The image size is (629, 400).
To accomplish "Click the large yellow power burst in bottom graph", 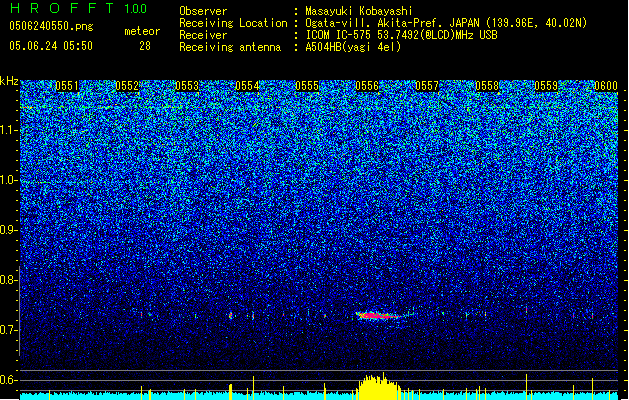I will point(379,387).
